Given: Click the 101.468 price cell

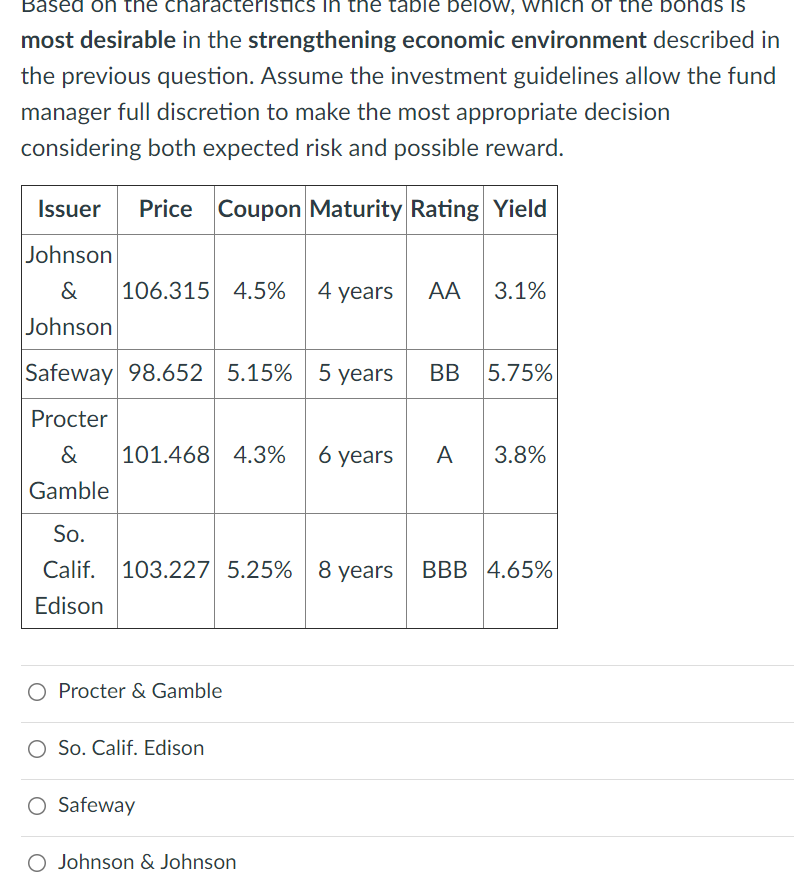Looking at the screenshot, I should pos(166,455).
